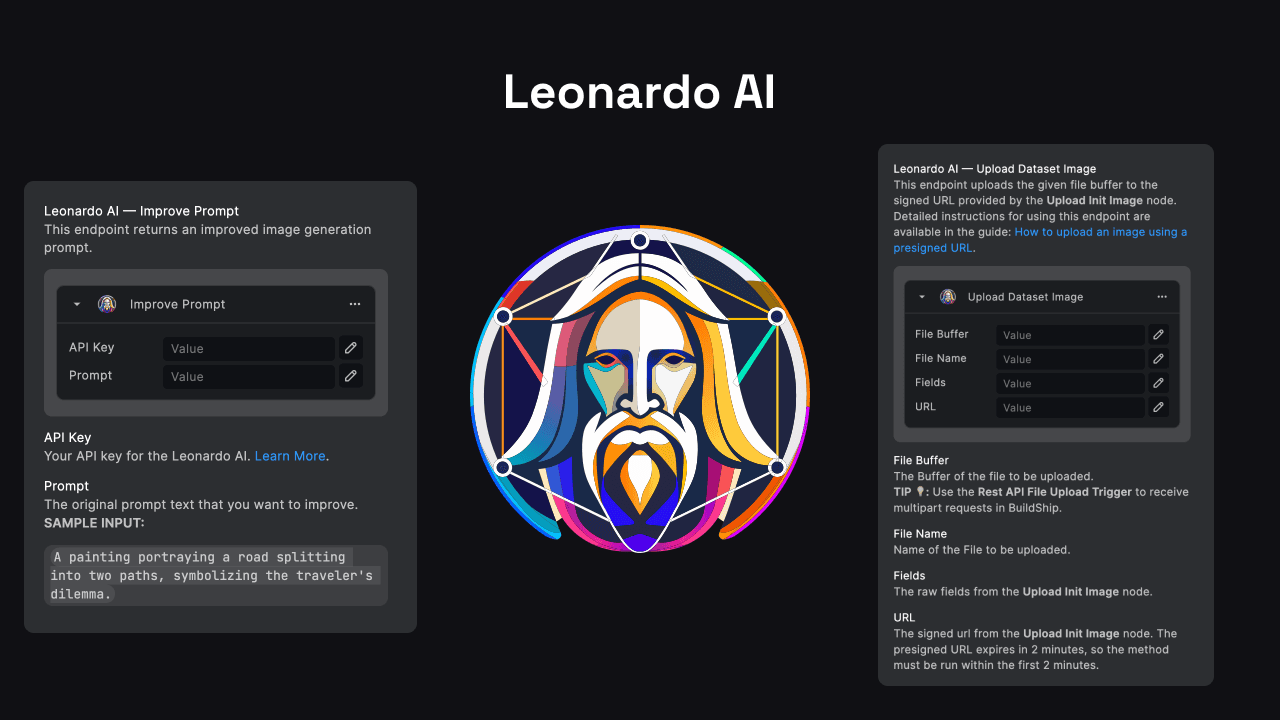The width and height of the screenshot is (1280, 720).
Task: Click 'Rest API File Upload Trigger' tip text
Action: click(1055, 492)
